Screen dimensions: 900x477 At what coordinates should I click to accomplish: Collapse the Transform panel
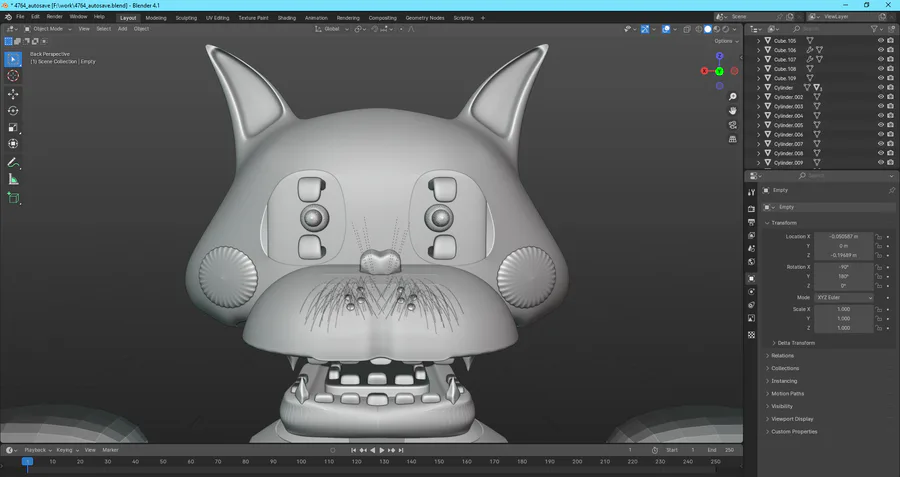781,223
